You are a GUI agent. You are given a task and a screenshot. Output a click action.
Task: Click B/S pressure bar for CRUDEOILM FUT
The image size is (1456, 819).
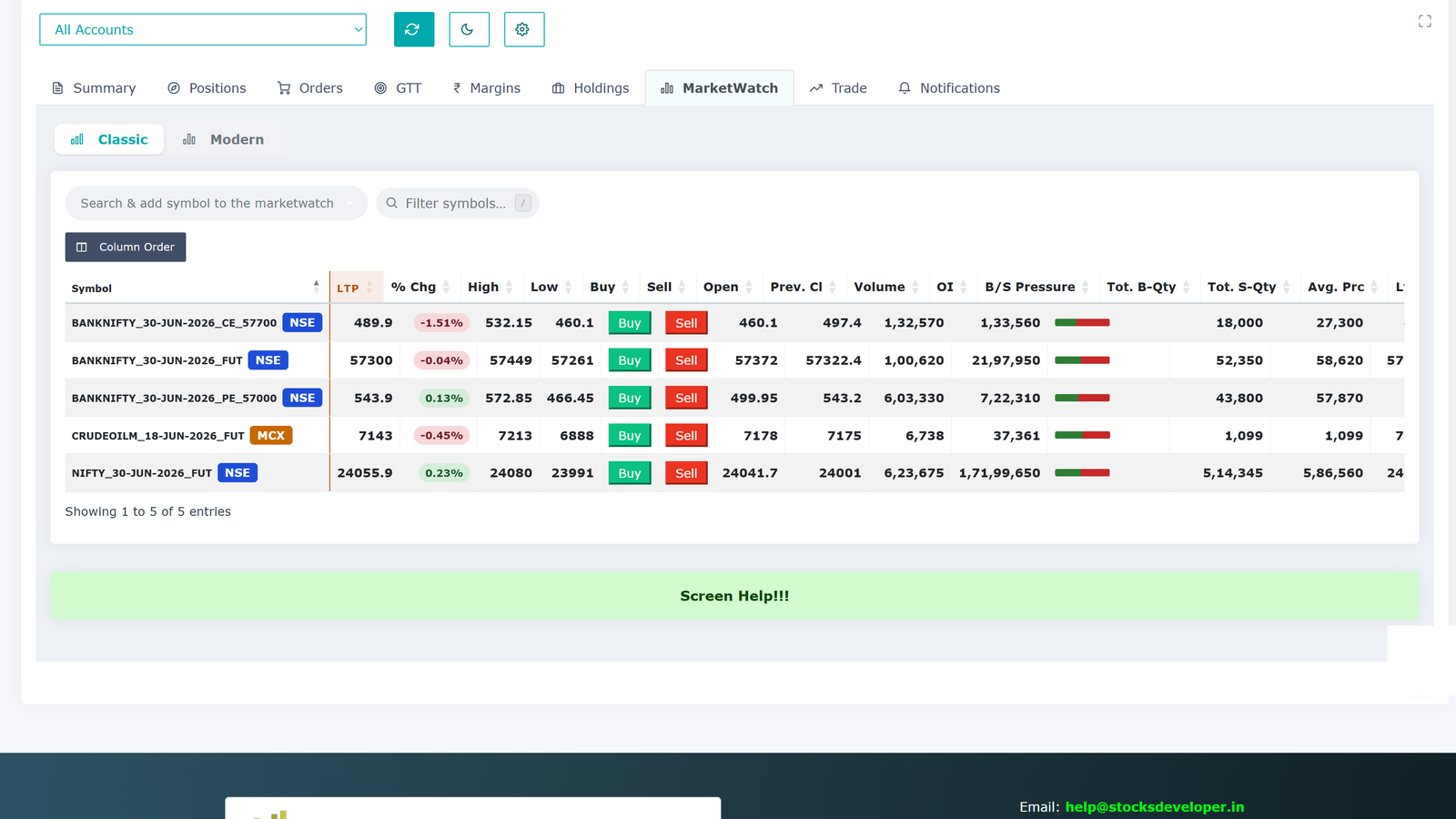pos(1082,435)
